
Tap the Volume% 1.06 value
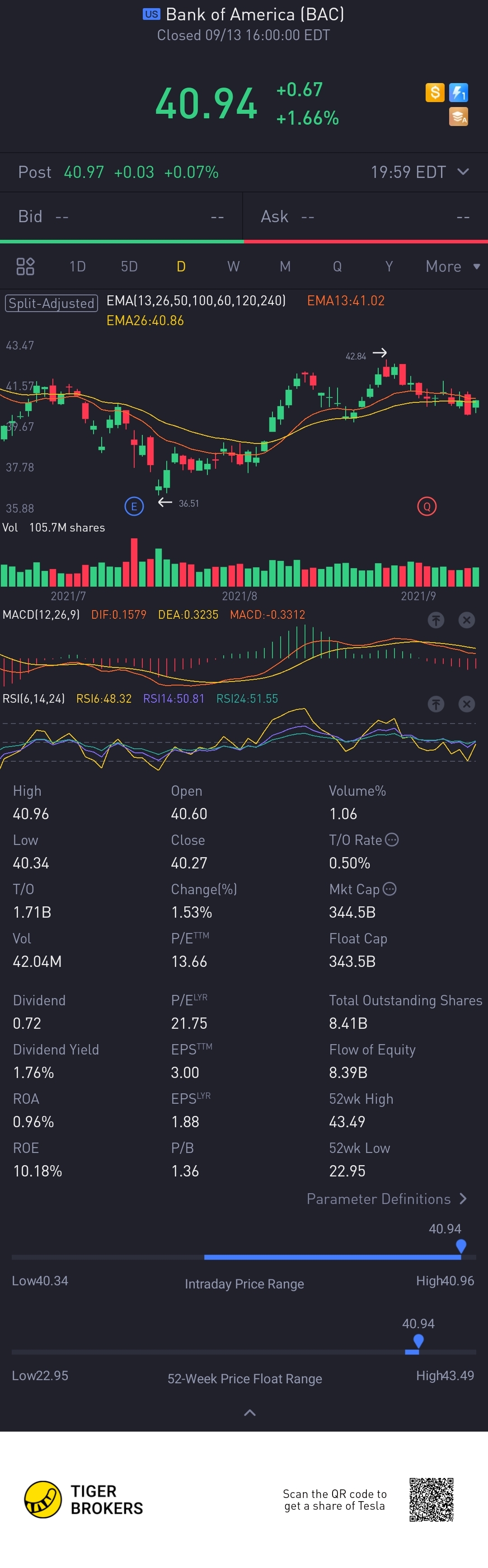343,813
